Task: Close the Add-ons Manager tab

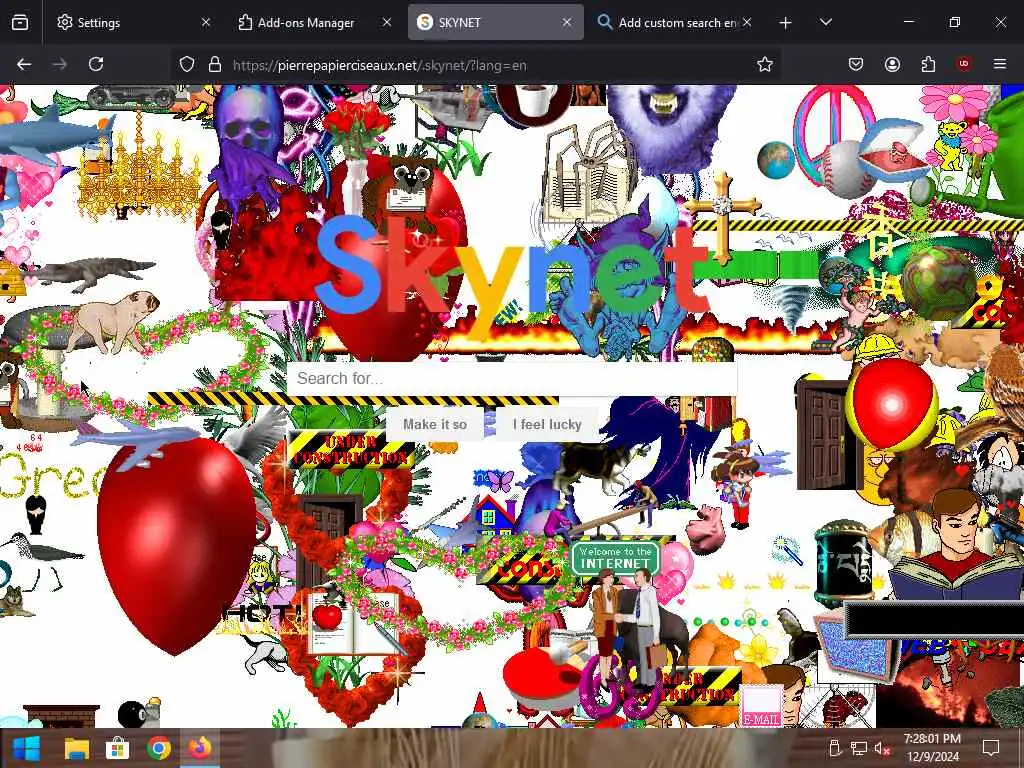Action: point(387,22)
